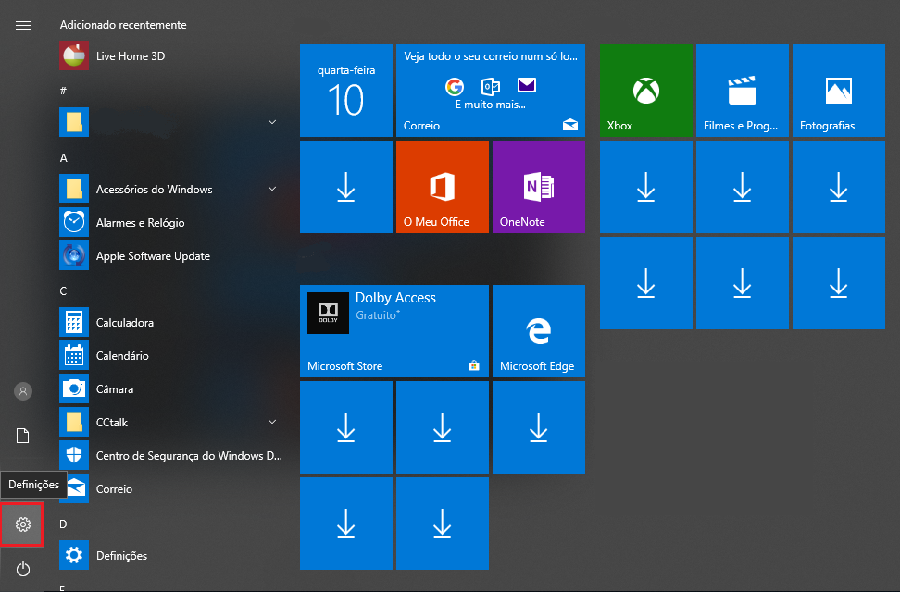Viewport: 900px width, 592px height.
Task: Open Filmes e Programas tile
Action: [742, 90]
